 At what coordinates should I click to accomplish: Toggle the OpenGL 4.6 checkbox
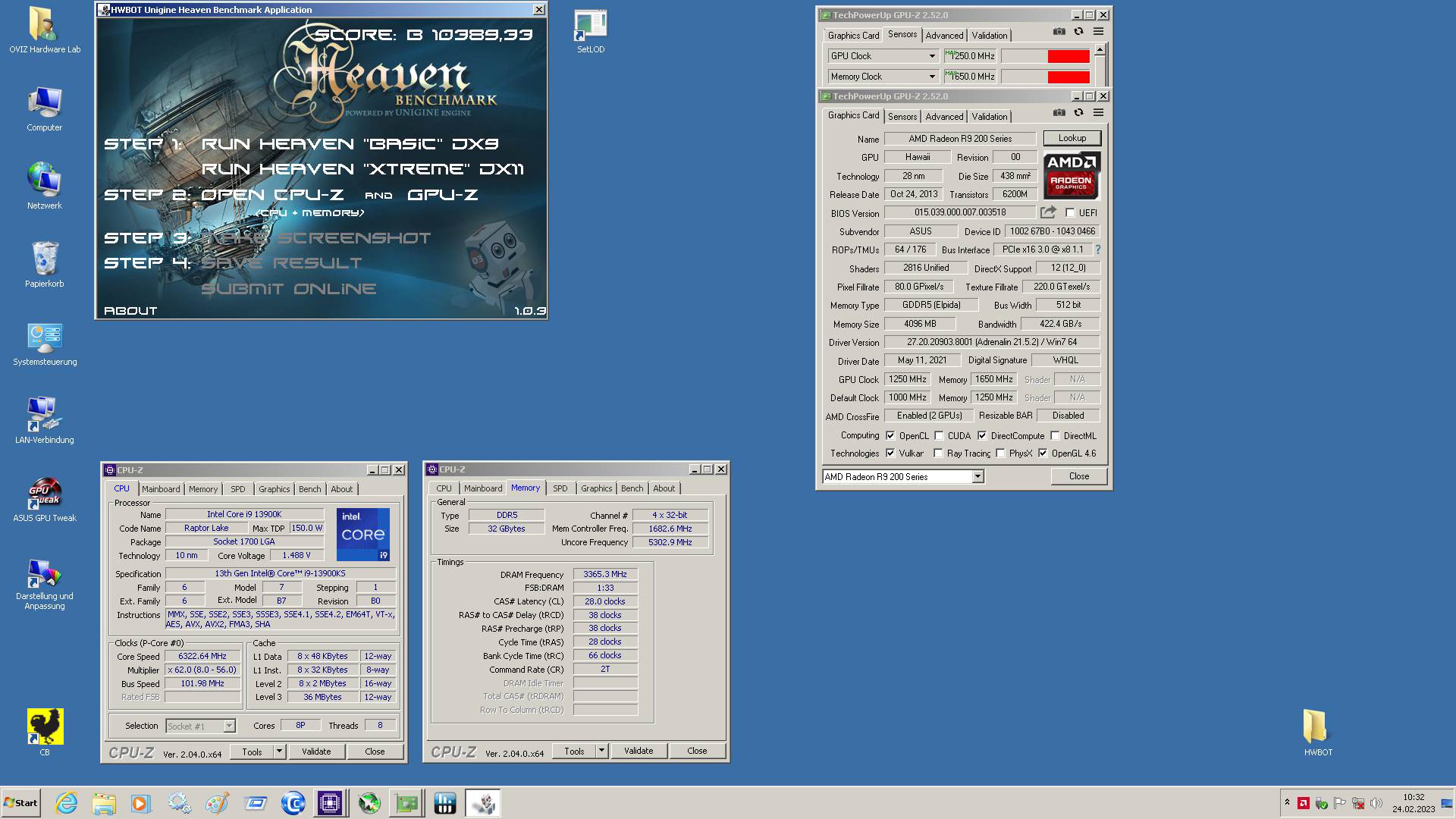click(x=1043, y=453)
